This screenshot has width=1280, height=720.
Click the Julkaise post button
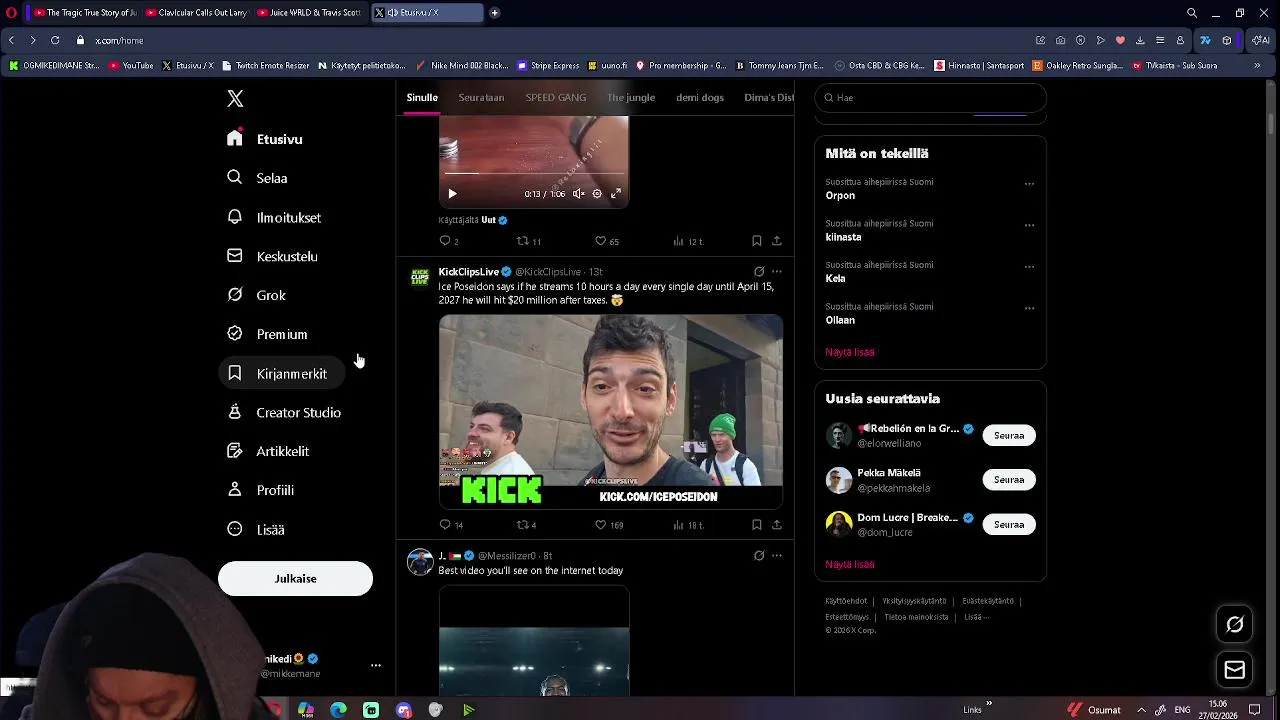click(295, 578)
